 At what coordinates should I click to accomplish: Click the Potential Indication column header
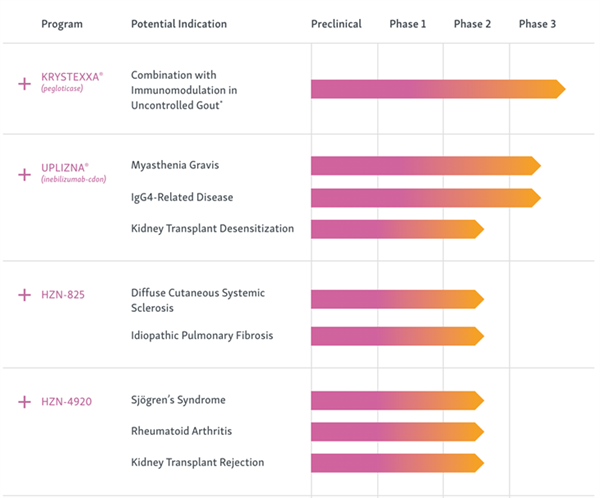coord(179,24)
